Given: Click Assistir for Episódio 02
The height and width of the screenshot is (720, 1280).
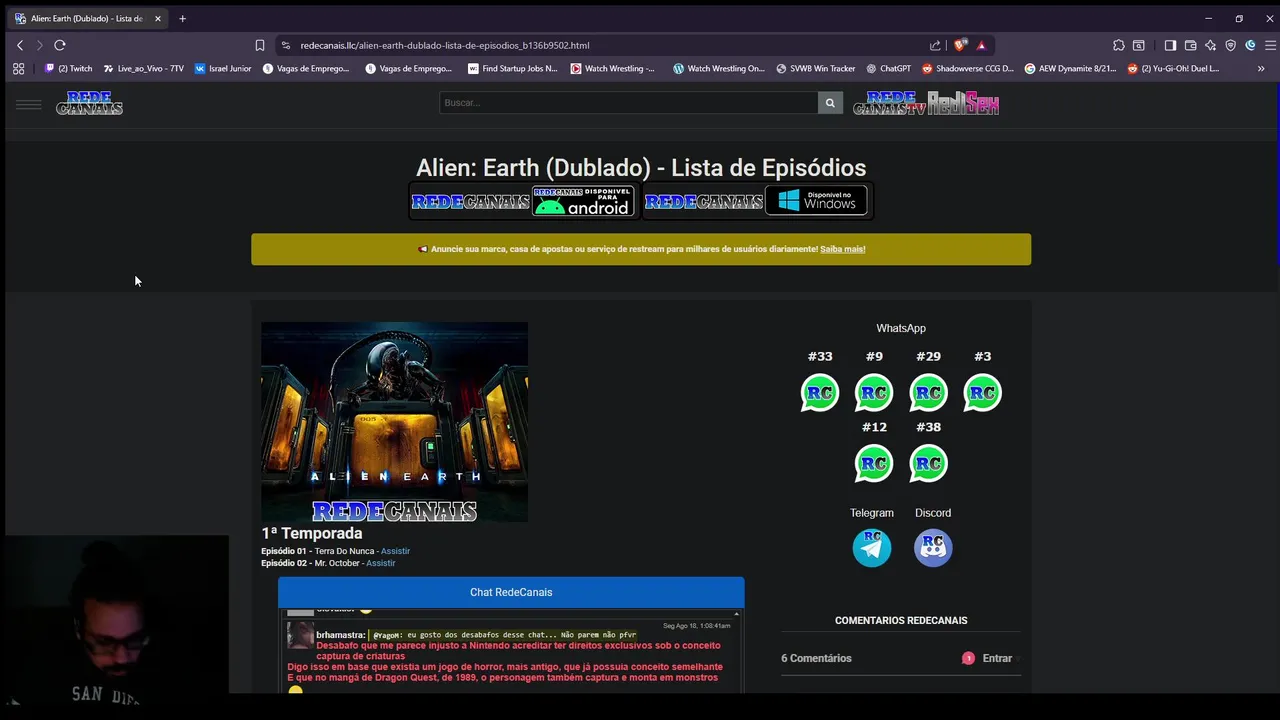Looking at the screenshot, I should [381, 563].
